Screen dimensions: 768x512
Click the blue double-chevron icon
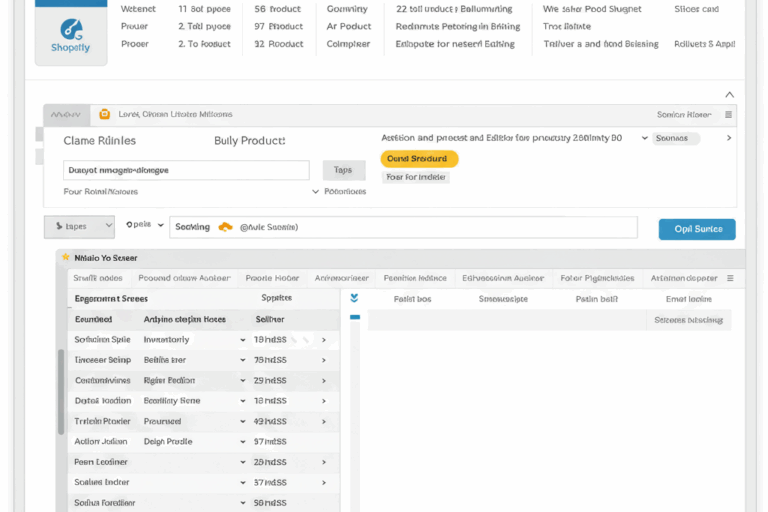pos(354,298)
